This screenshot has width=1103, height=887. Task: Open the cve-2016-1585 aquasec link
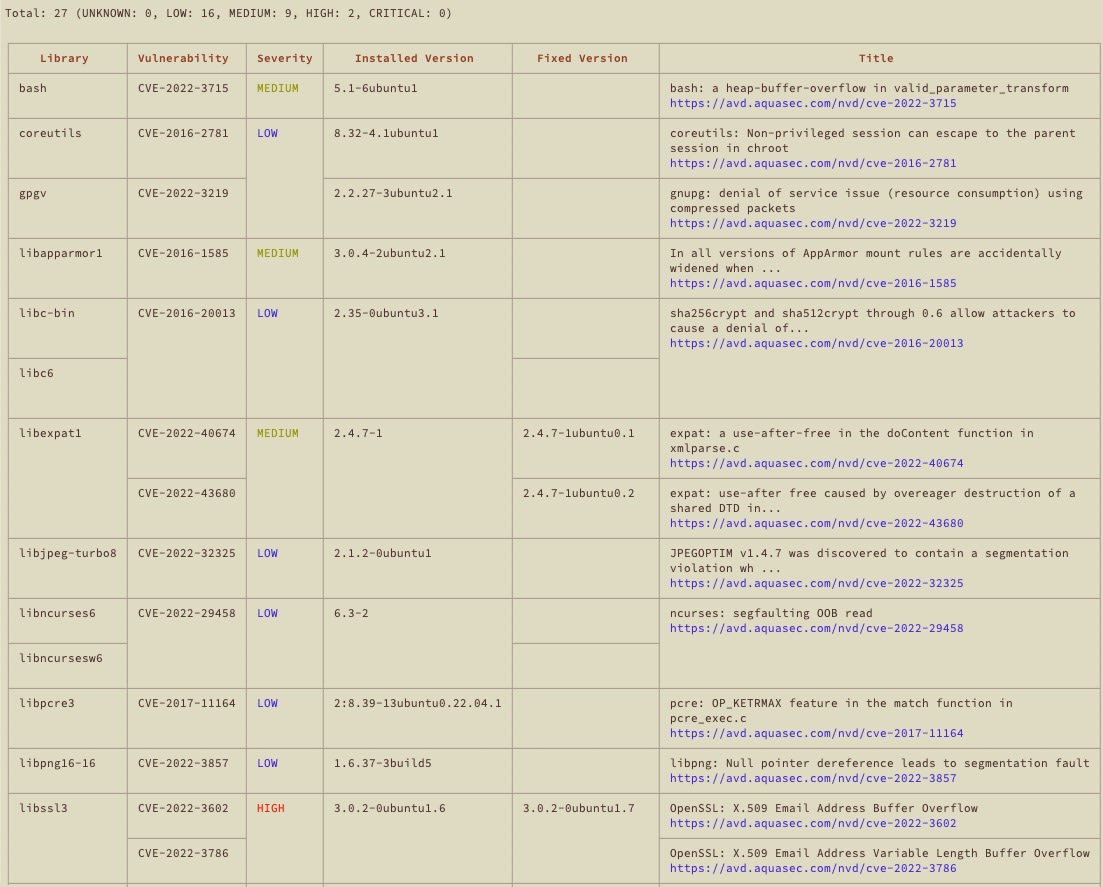812,283
